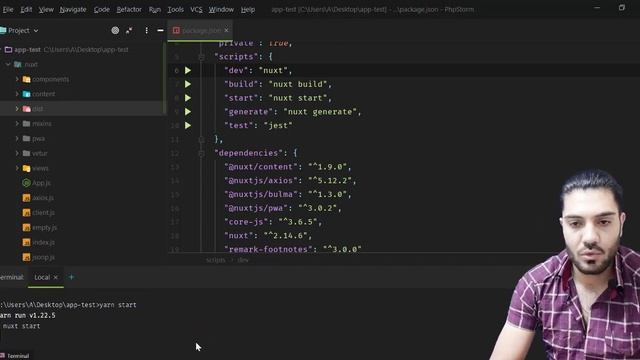Open the Refactor menu
The height and width of the screenshot is (360, 640).
pos(129,9)
